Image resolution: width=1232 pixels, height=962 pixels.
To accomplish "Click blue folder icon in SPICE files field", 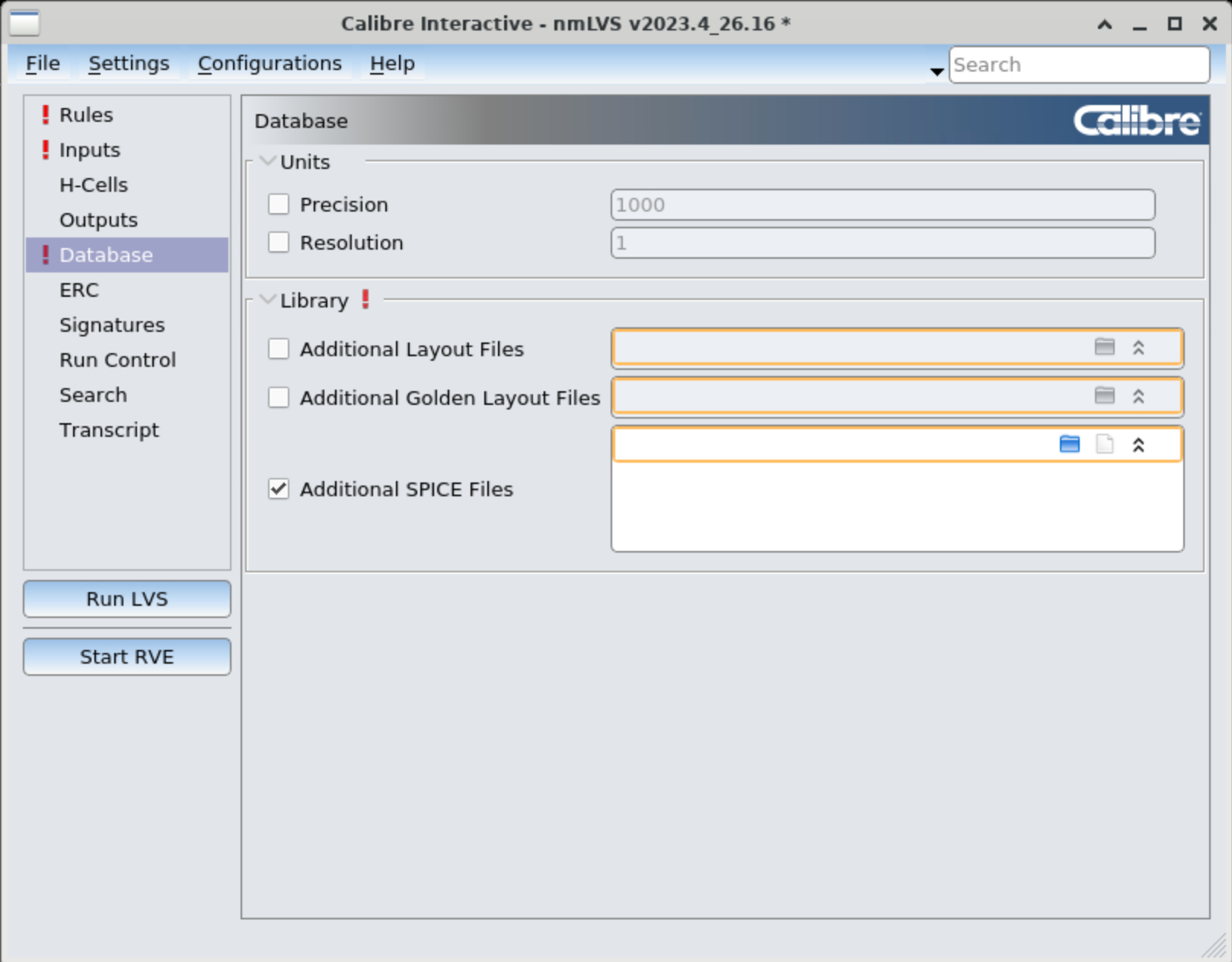I will tap(1070, 444).
